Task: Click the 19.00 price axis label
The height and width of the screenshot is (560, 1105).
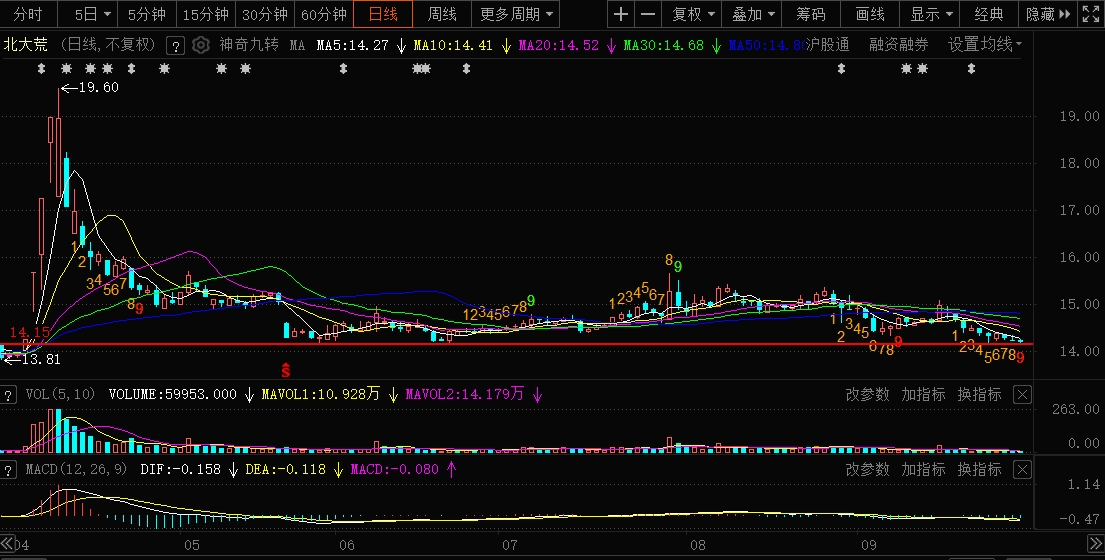Action: coord(1080,117)
